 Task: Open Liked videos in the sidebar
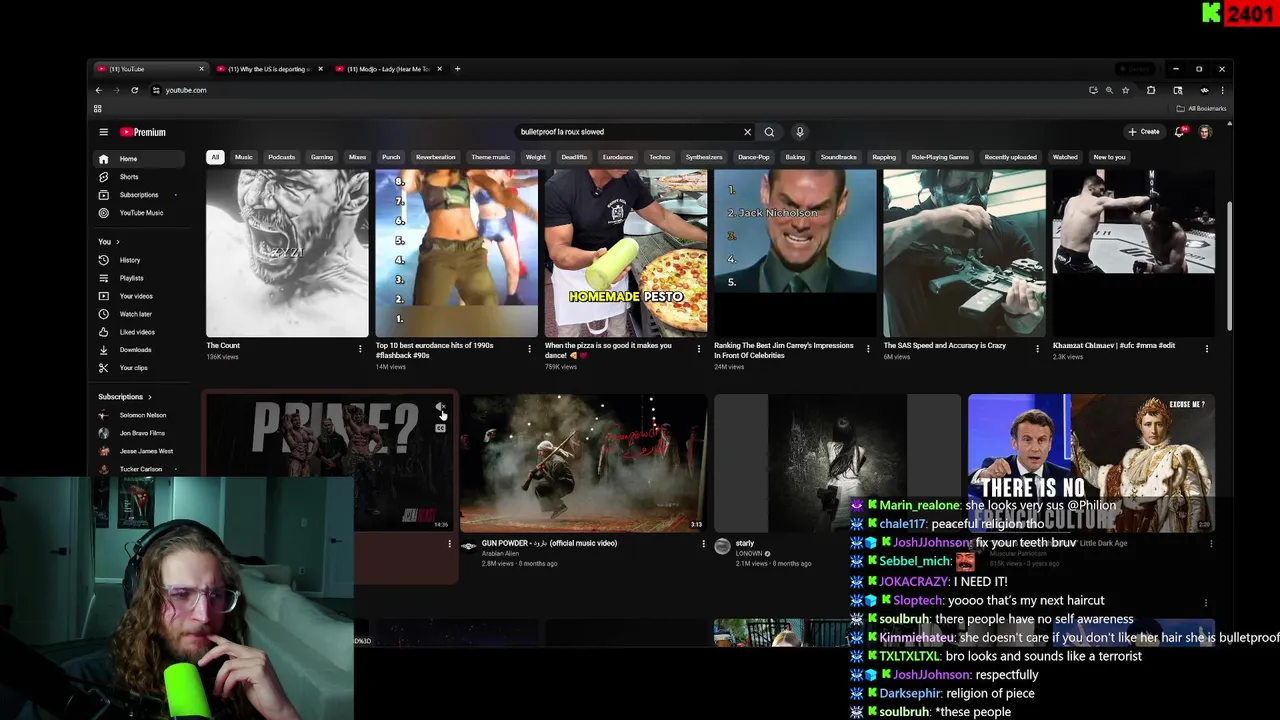click(139, 332)
